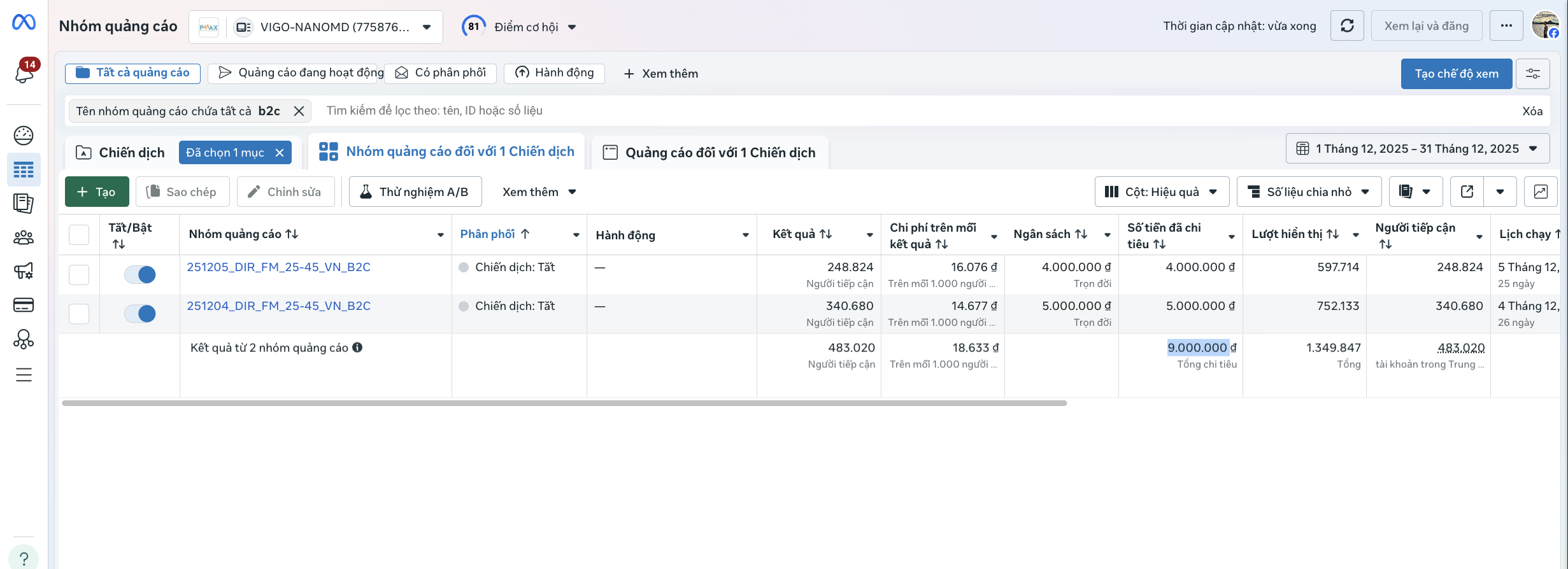Click the horizontal table scrollbar

(x=564, y=403)
